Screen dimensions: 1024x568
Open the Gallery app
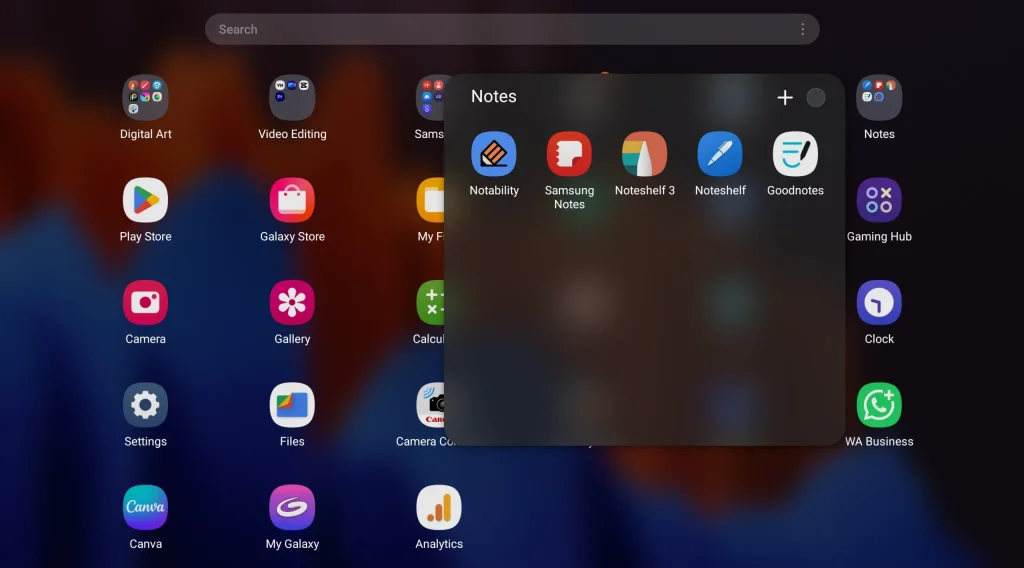(x=292, y=303)
